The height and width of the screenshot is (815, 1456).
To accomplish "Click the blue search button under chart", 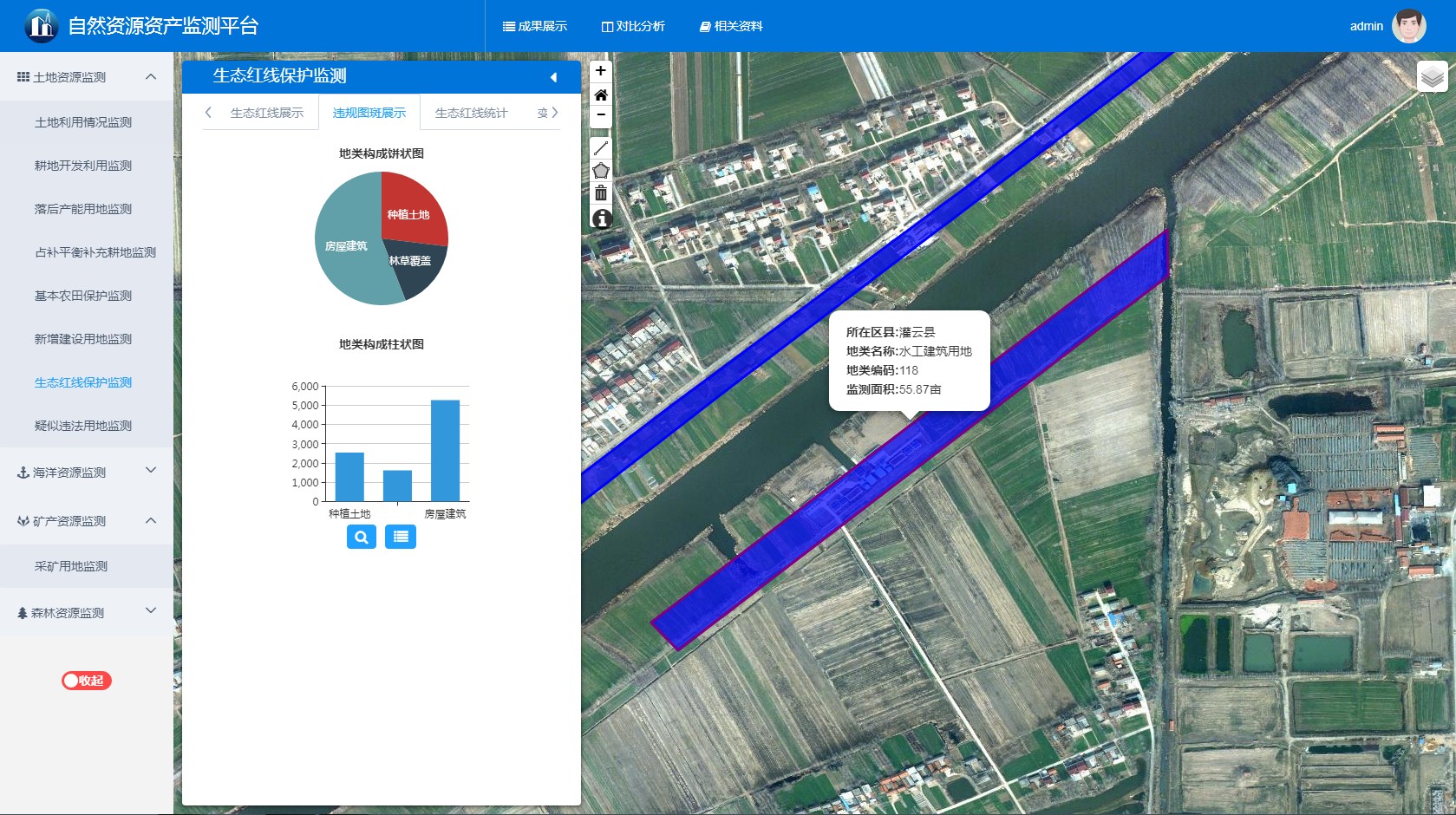I will [x=361, y=537].
